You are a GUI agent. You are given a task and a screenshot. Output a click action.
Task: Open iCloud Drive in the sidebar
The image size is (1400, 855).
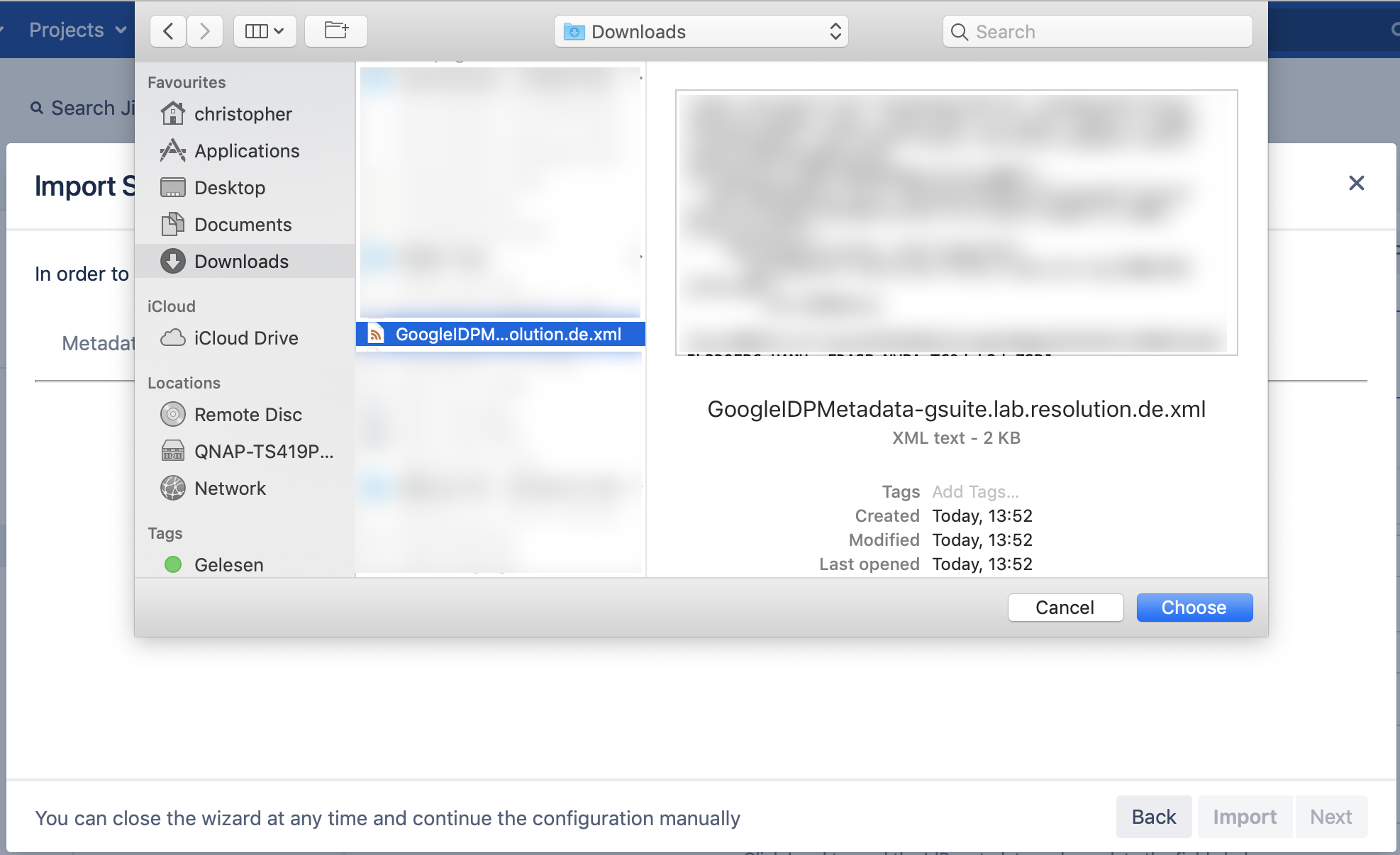pyautogui.click(x=245, y=338)
